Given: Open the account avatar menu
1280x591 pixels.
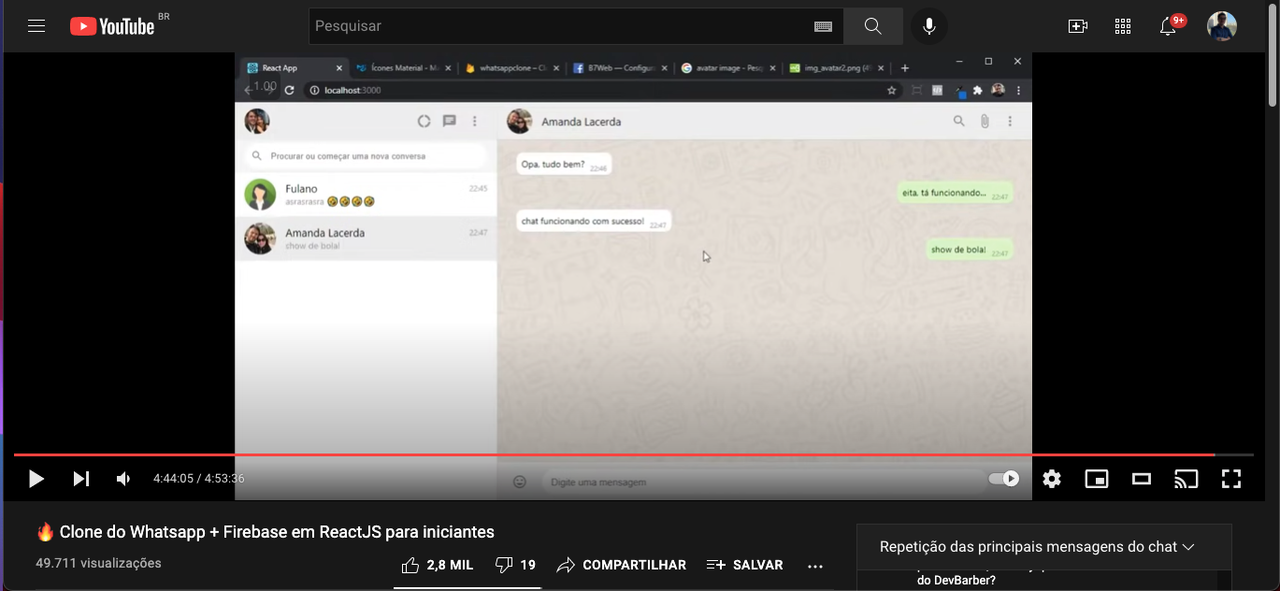Looking at the screenshot, I should pos(1222,26).
